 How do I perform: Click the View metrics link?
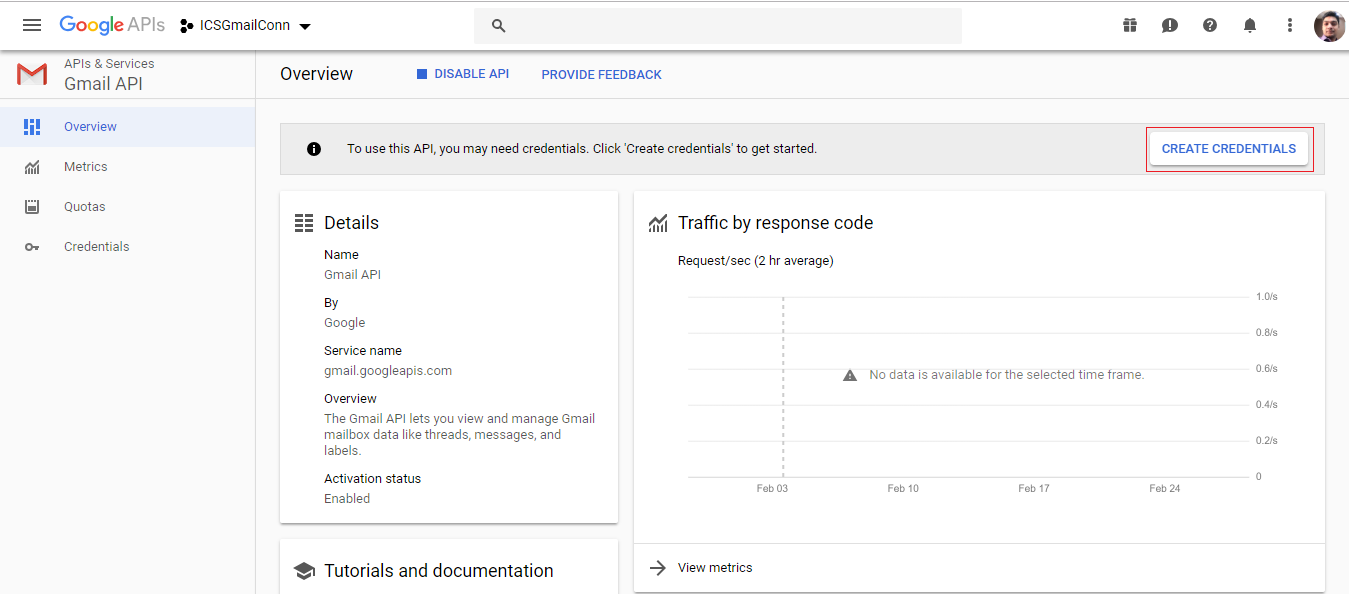click(715, 568)
